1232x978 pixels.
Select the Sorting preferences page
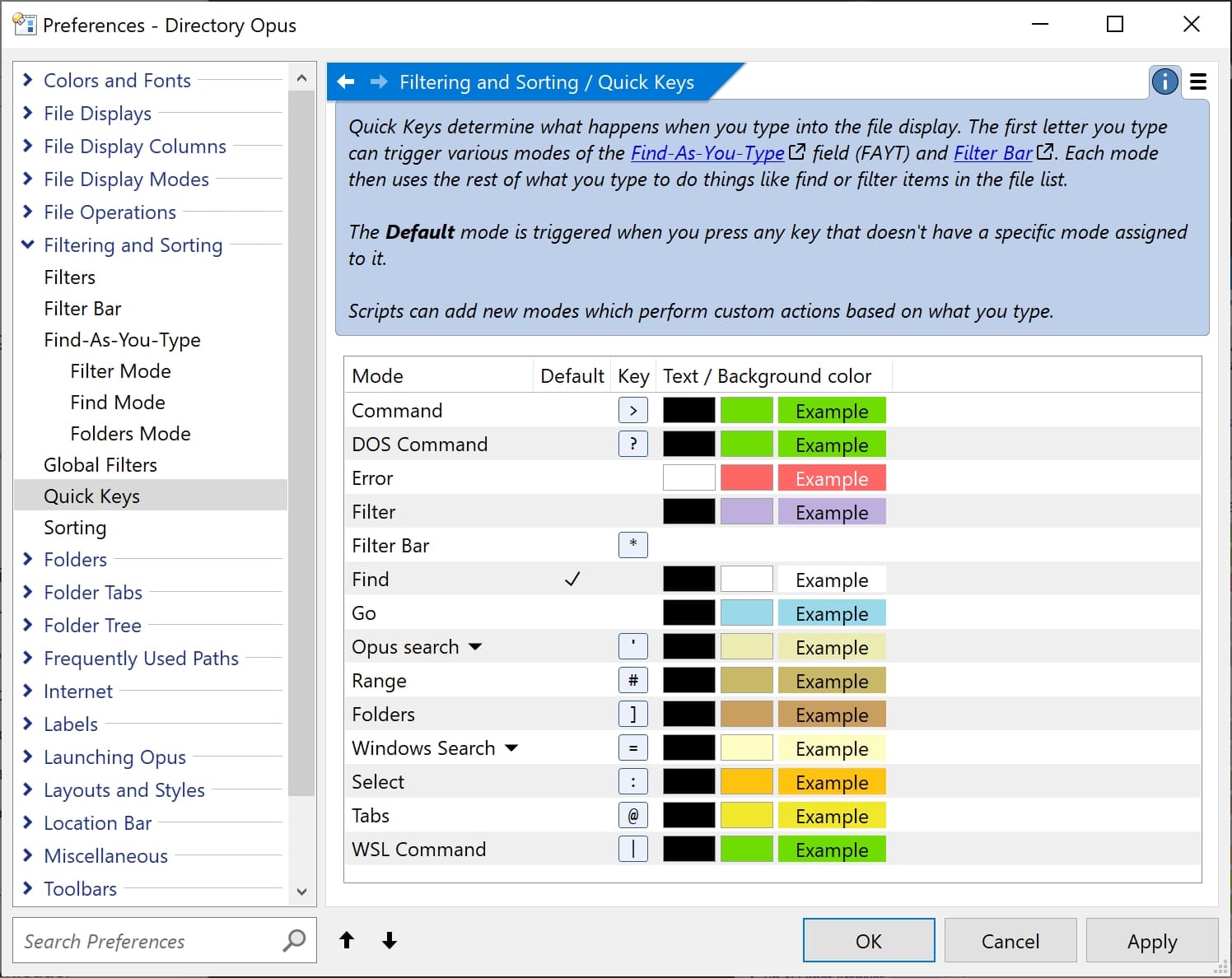pos(75,528)
